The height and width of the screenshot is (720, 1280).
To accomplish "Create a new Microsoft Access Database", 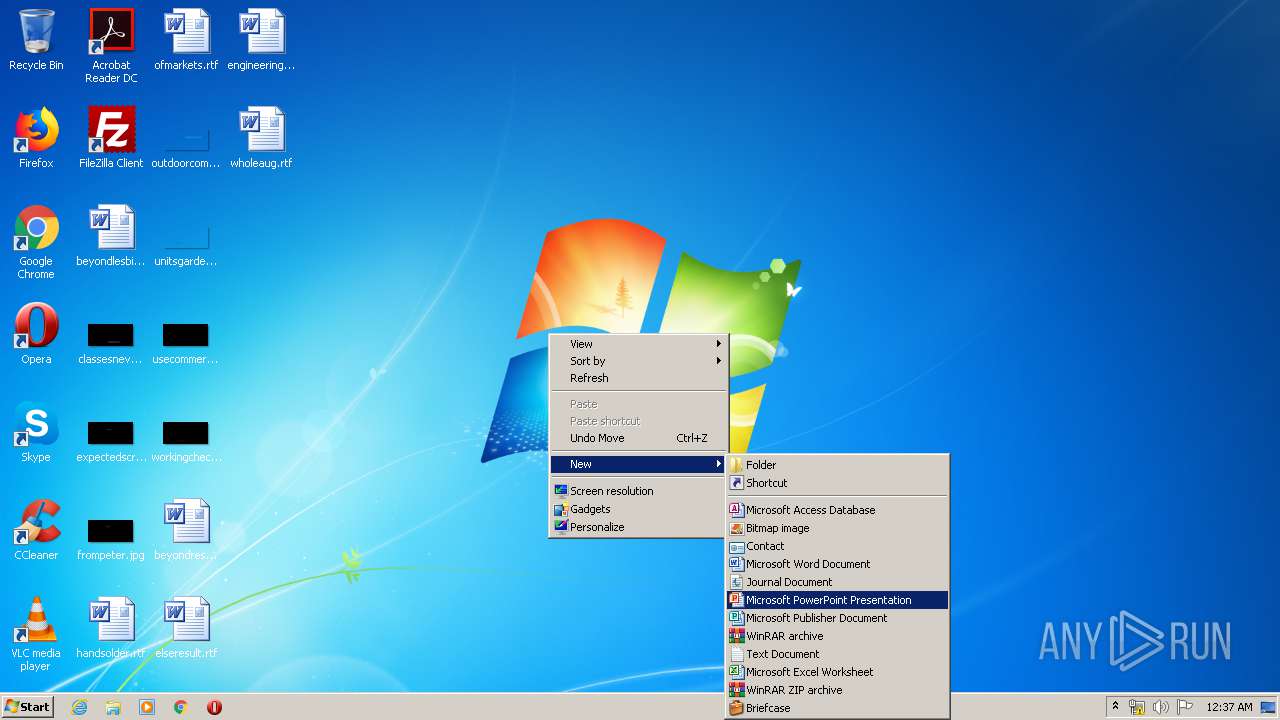I will click(837, 510).
